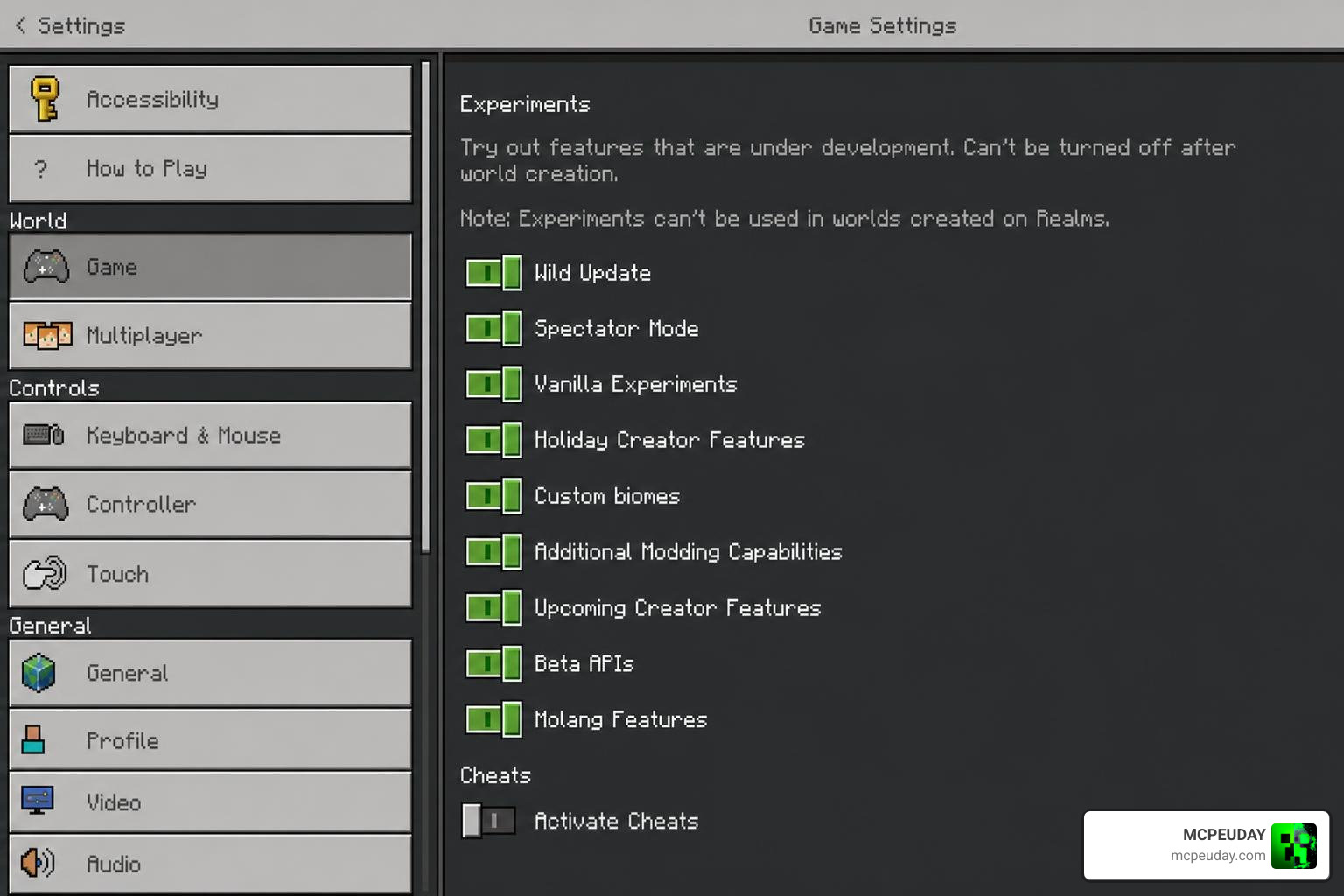Viewport: 1344px width, 896px height.
Task: Click the Profile character icon
Action: tap(33, 740)
